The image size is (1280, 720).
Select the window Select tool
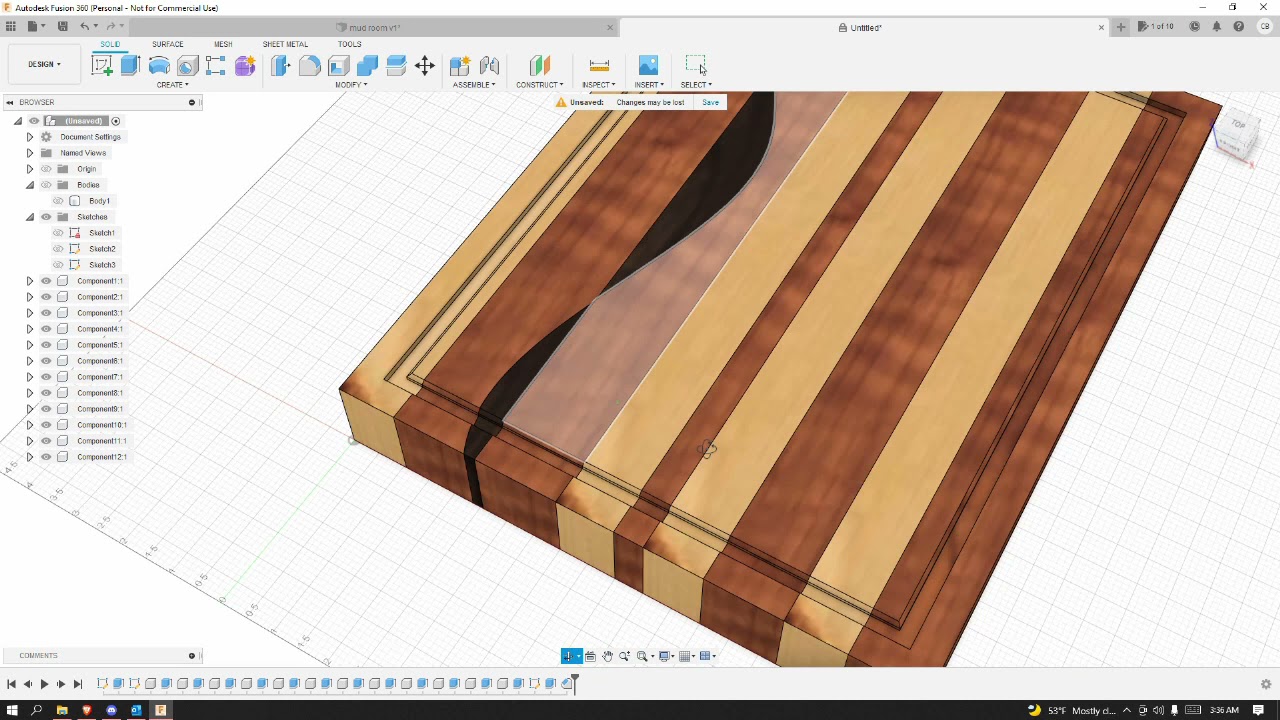(696, 66)
